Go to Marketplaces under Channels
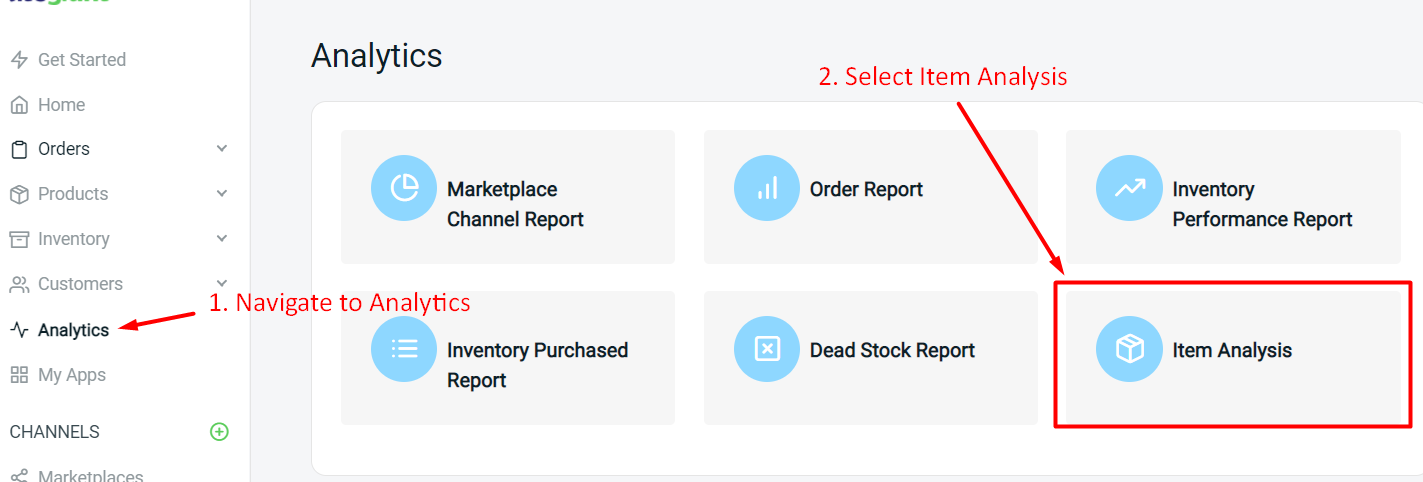Screen dimensions: 1423x482 90,476
